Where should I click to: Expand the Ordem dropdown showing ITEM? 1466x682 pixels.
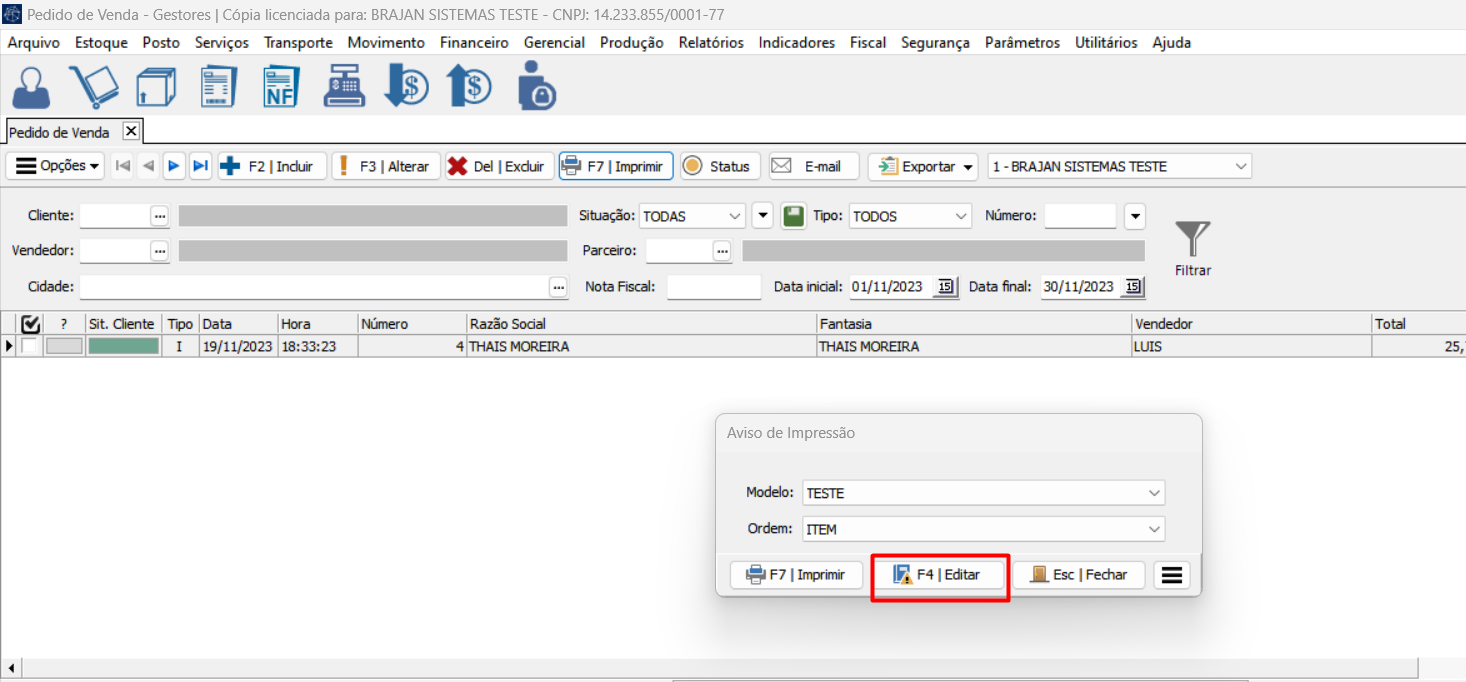(1154, 529)
